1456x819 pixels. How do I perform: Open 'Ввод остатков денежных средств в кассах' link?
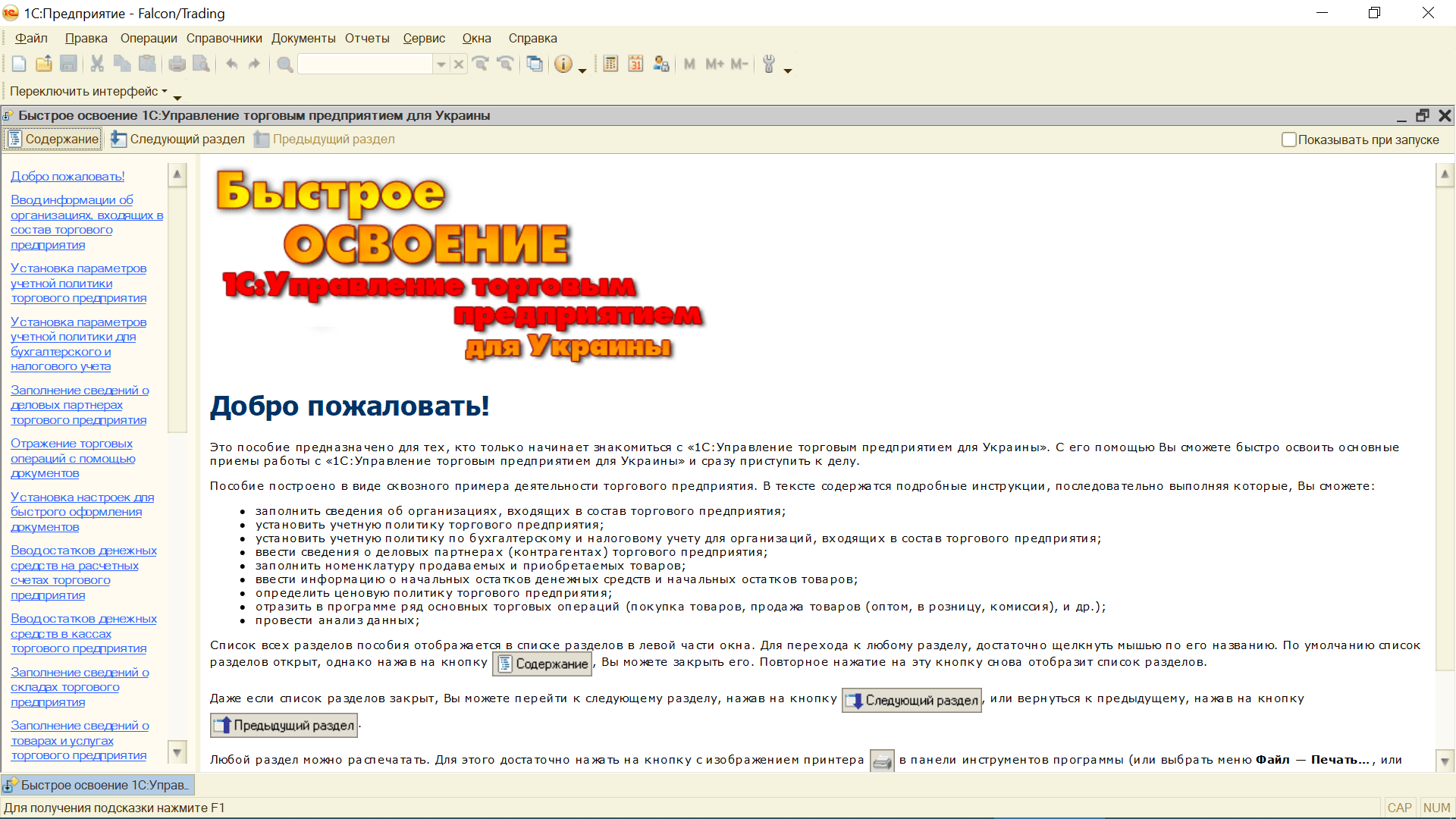click(83, 633)
